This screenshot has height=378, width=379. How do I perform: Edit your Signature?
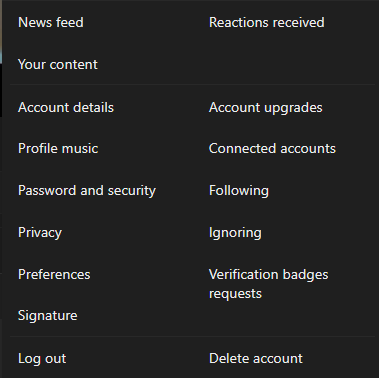coord(47,316)
